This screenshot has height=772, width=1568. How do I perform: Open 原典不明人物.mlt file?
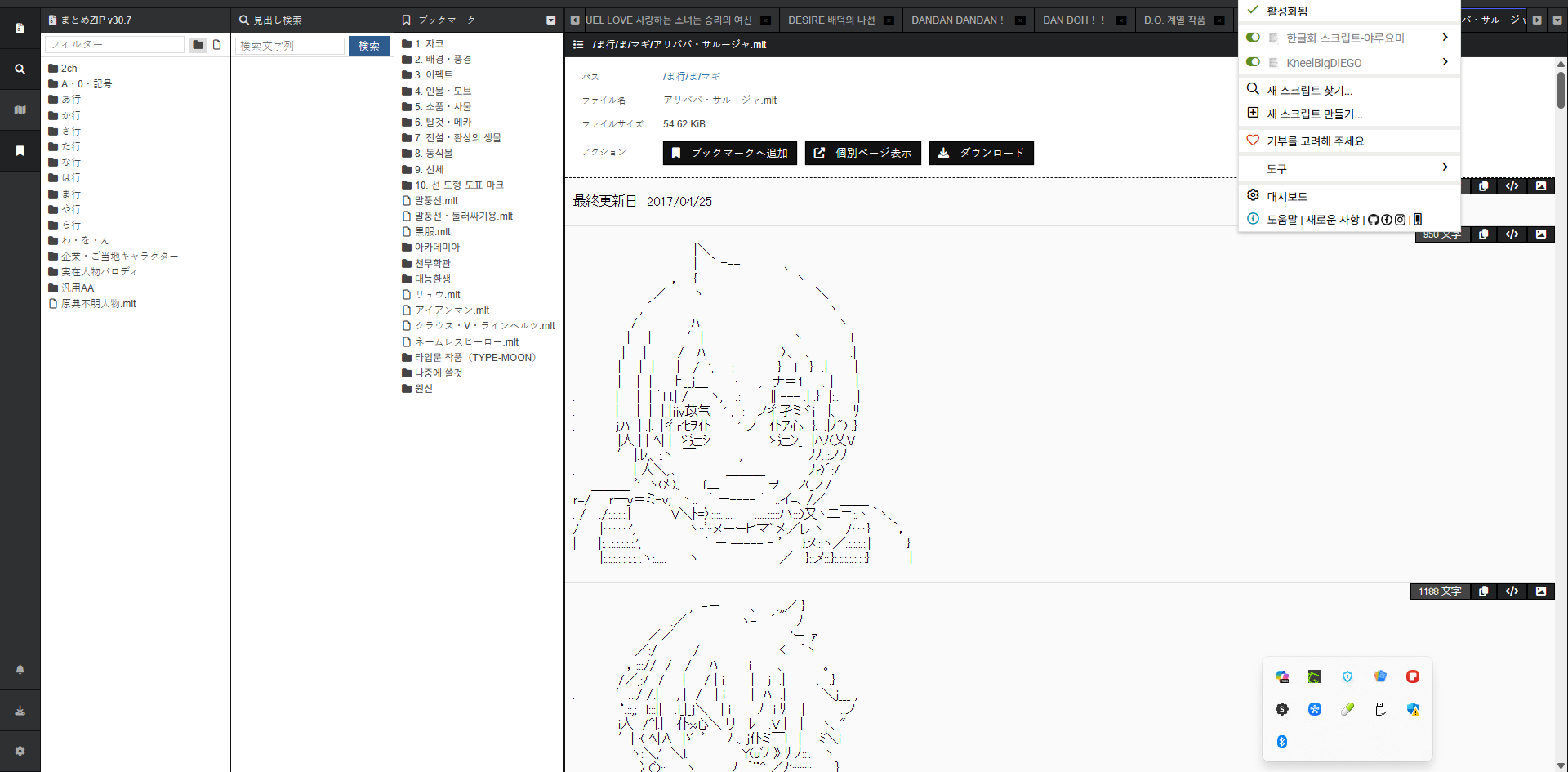point(92,304)
